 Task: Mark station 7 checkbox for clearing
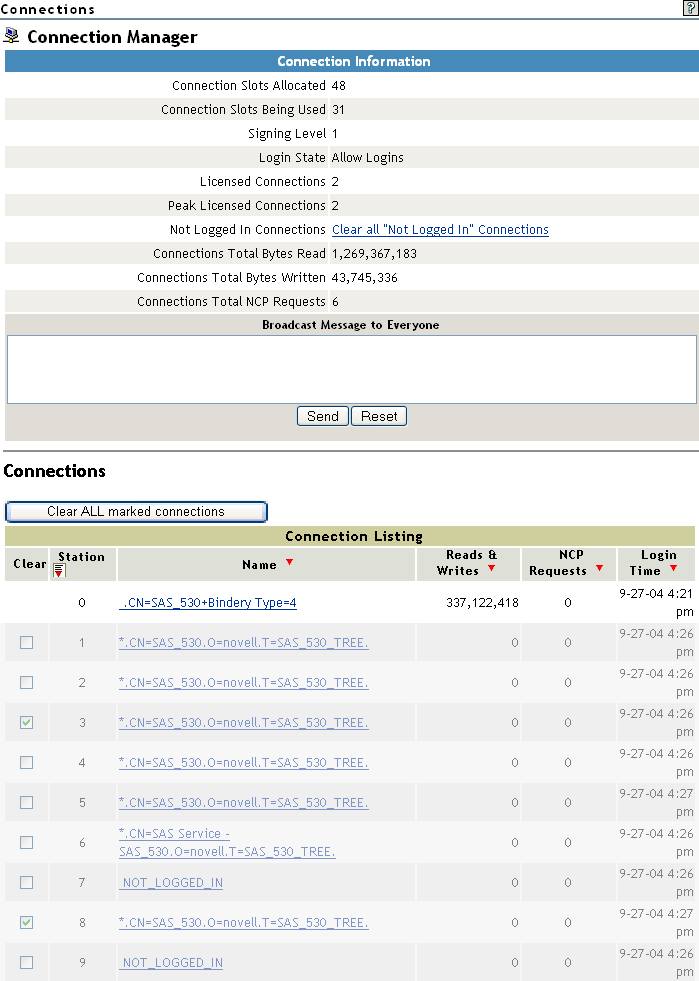(x=26, y=883)
